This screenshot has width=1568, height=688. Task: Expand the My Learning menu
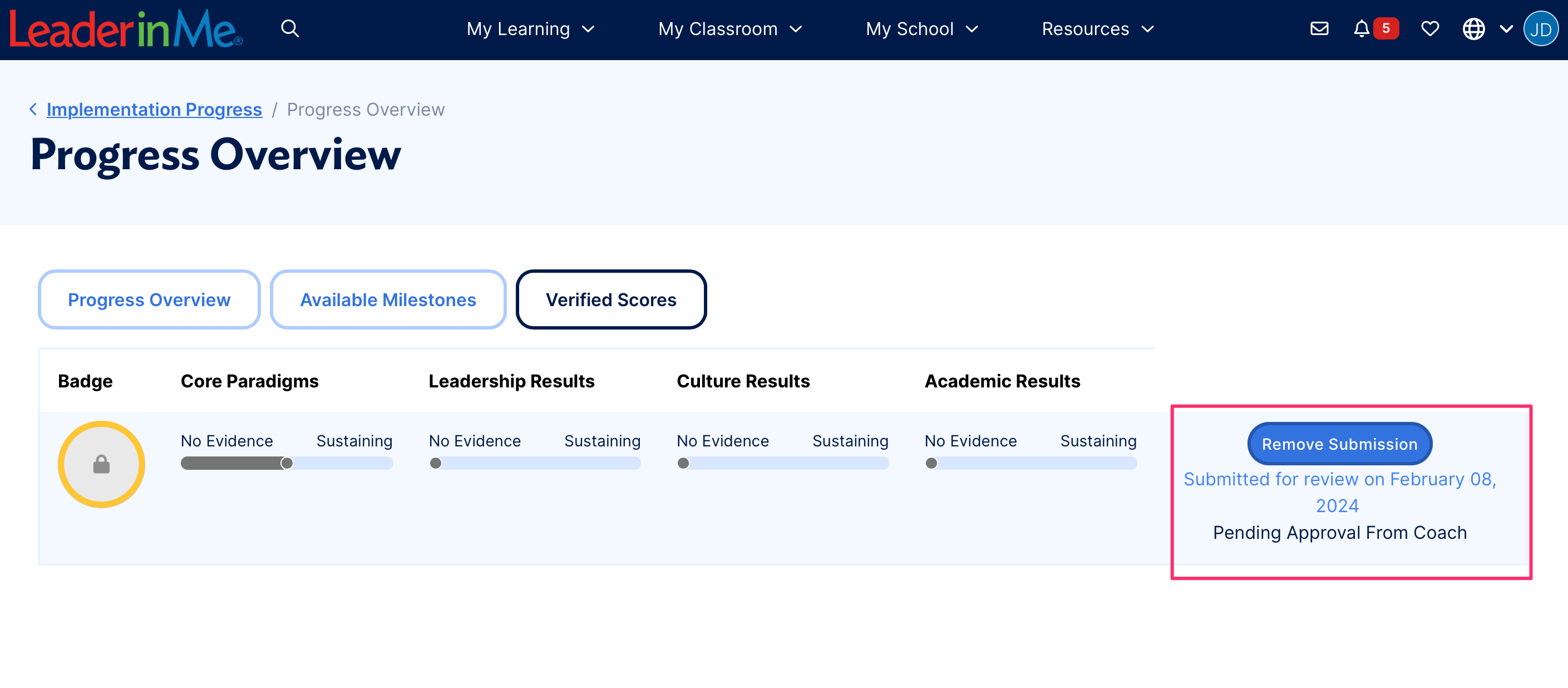click(x=530, y=28)
